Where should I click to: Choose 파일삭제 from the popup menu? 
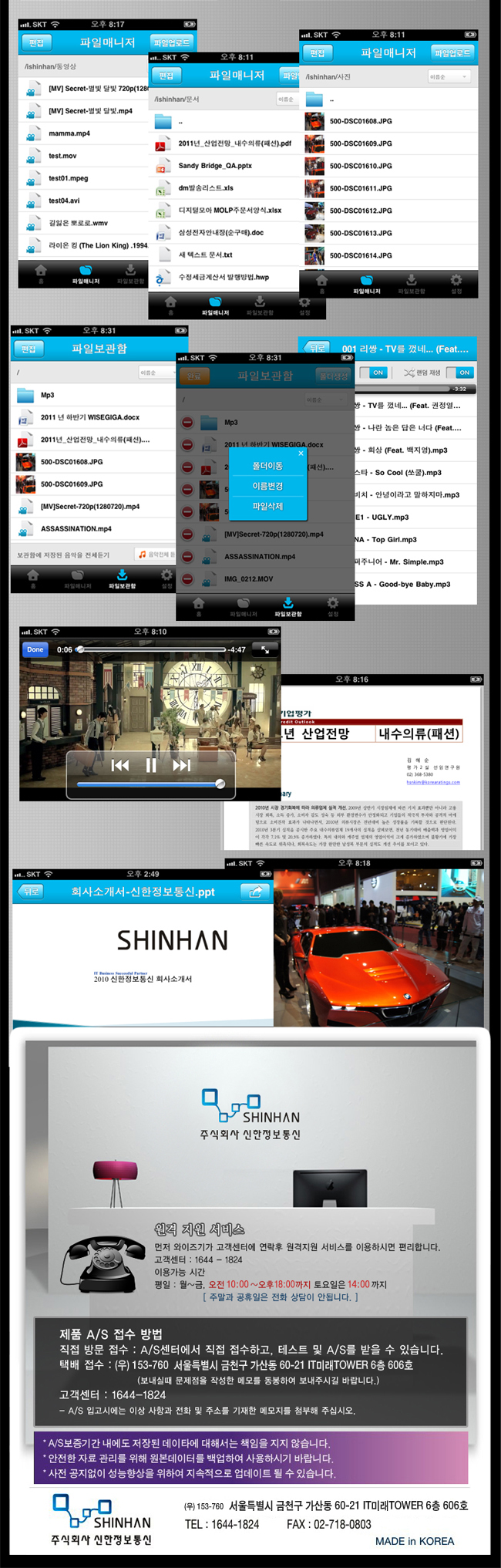coord(267,506)
